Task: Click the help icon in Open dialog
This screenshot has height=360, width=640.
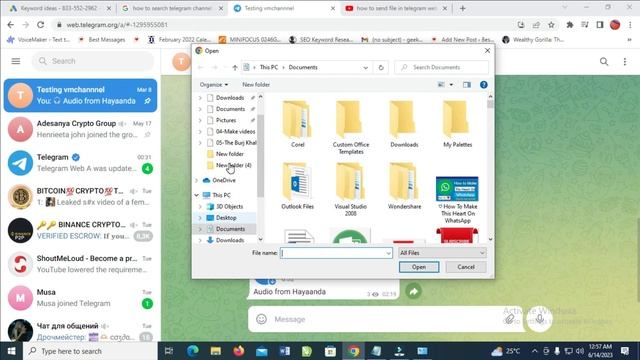Action: click(484, 84)
